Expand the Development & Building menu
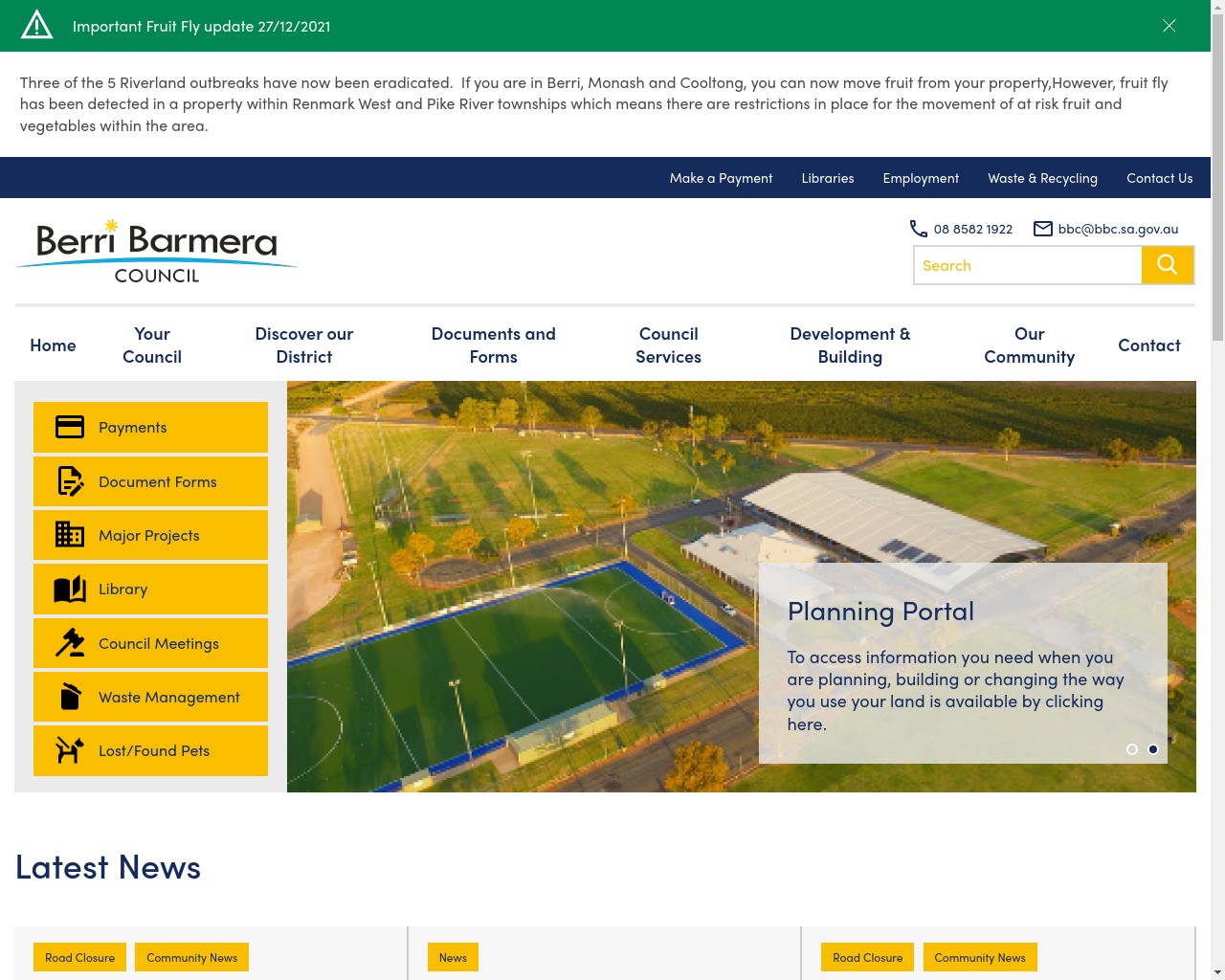 click(850, 345)
